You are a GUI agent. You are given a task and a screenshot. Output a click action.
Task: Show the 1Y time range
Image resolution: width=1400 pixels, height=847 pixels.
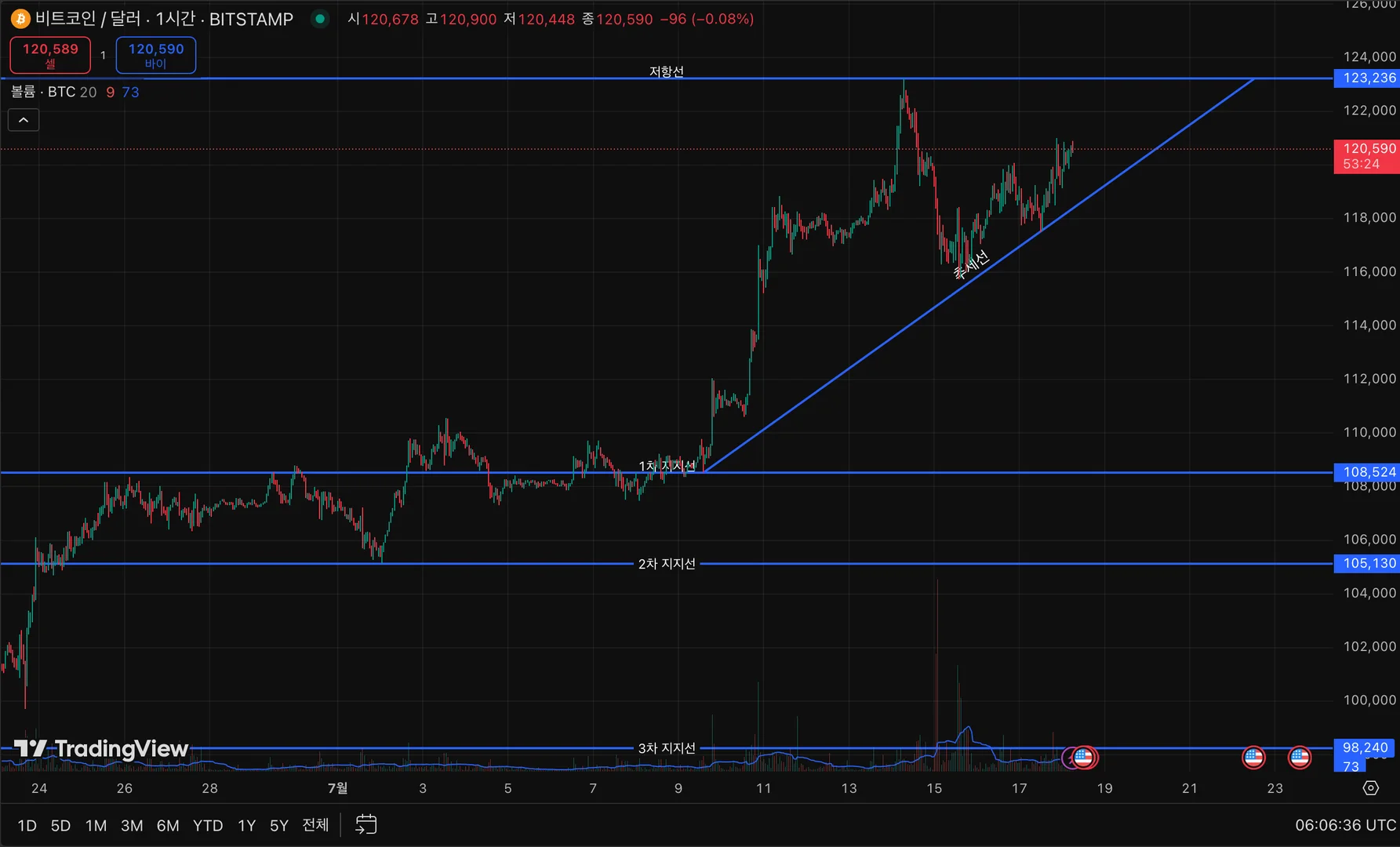[x=246, y=825]
